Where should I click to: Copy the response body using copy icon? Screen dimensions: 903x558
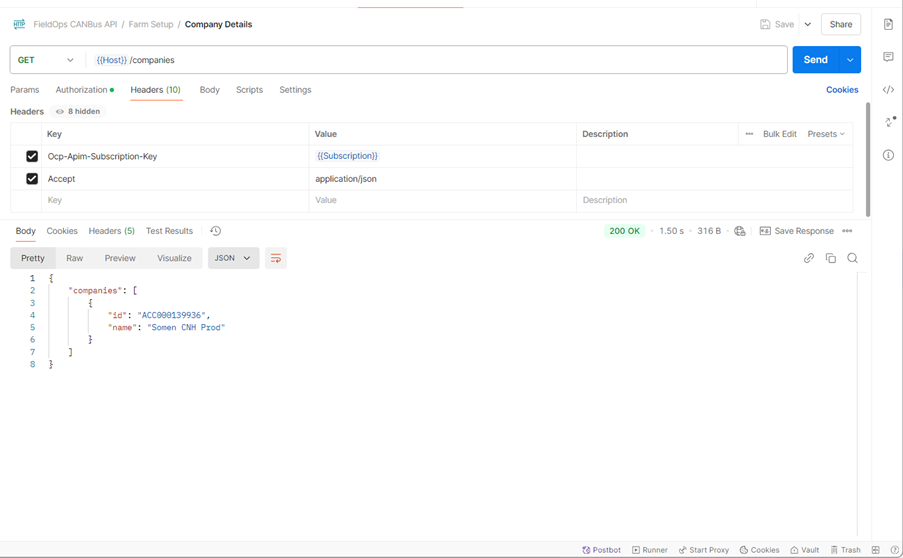pos(830,258)
